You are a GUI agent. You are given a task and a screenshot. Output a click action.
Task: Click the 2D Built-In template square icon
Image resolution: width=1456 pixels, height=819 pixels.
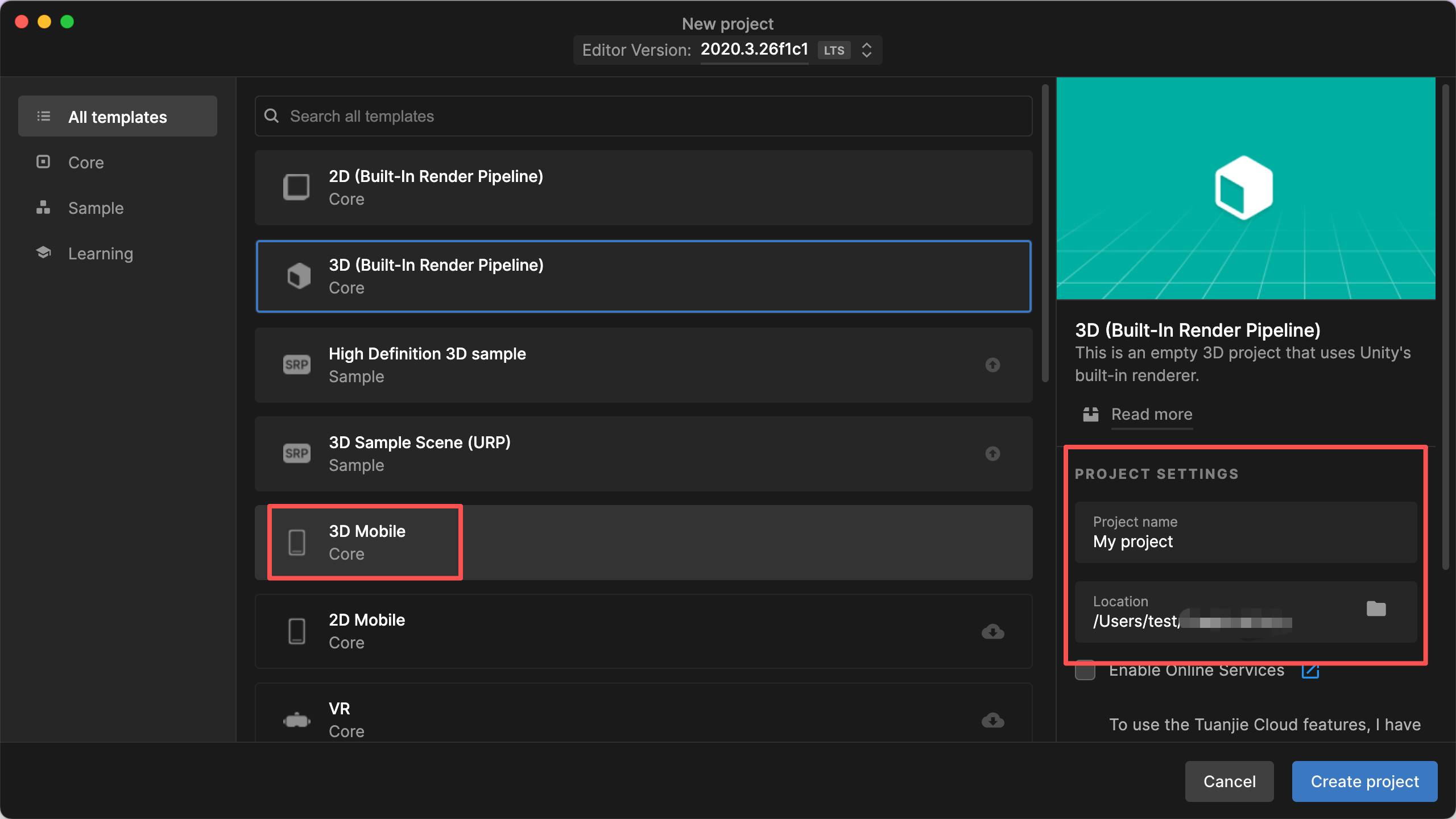[296, 187]
